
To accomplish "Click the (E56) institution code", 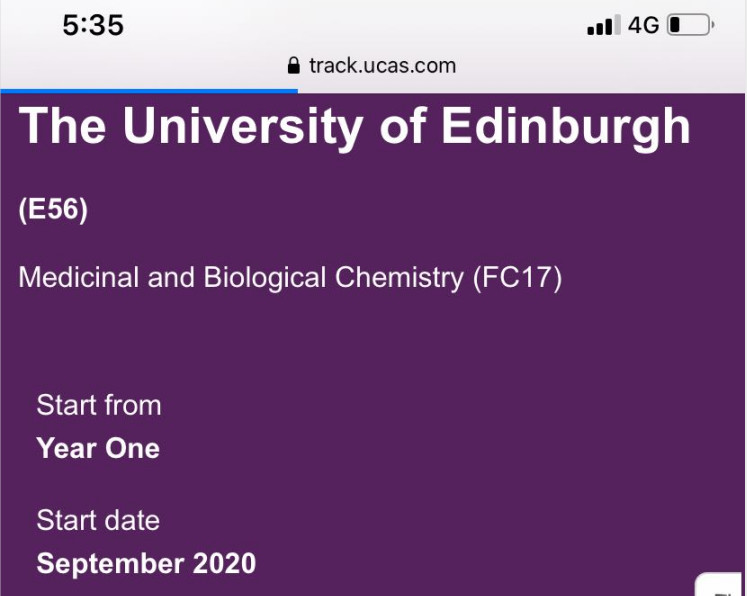I will coord(53,212).
